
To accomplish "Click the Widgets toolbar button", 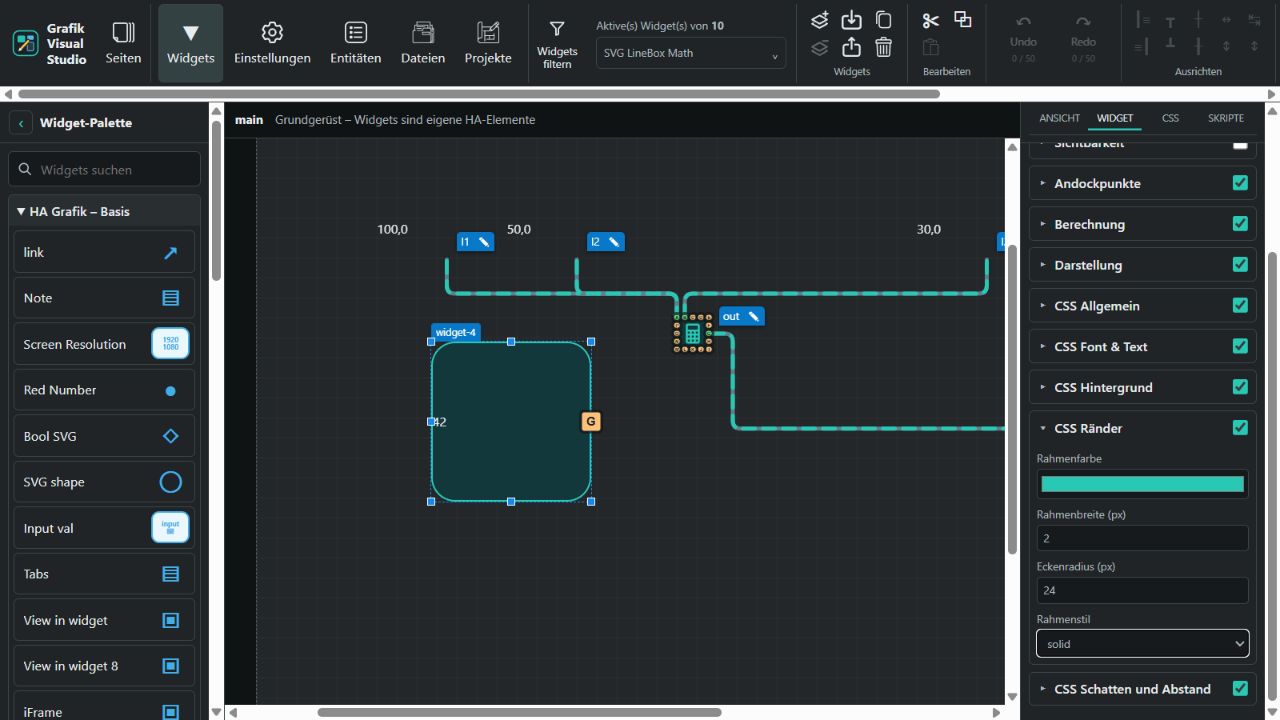I will [191, 43].
